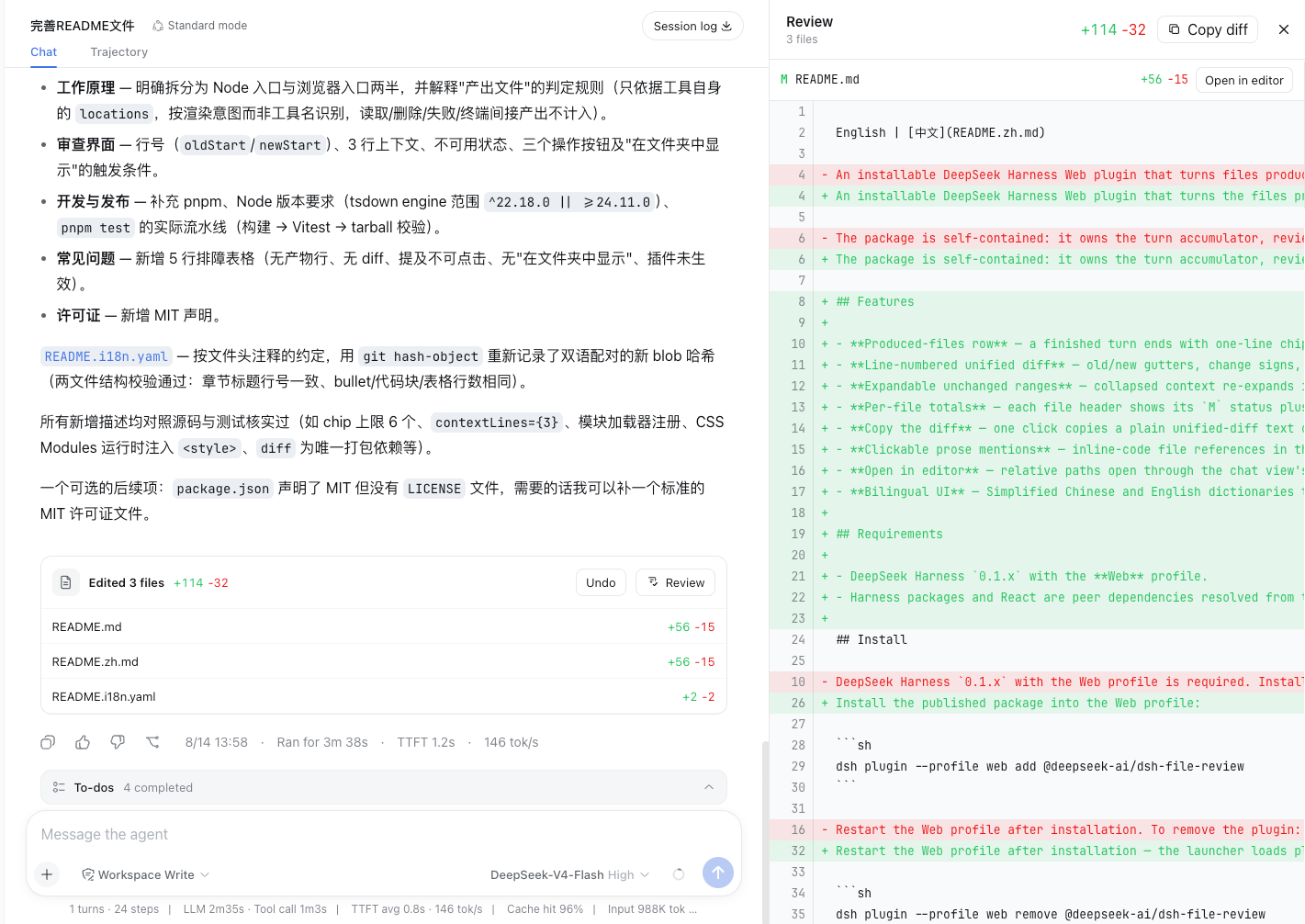Click the '**Bilingual UI**' added diff line

1037,491
